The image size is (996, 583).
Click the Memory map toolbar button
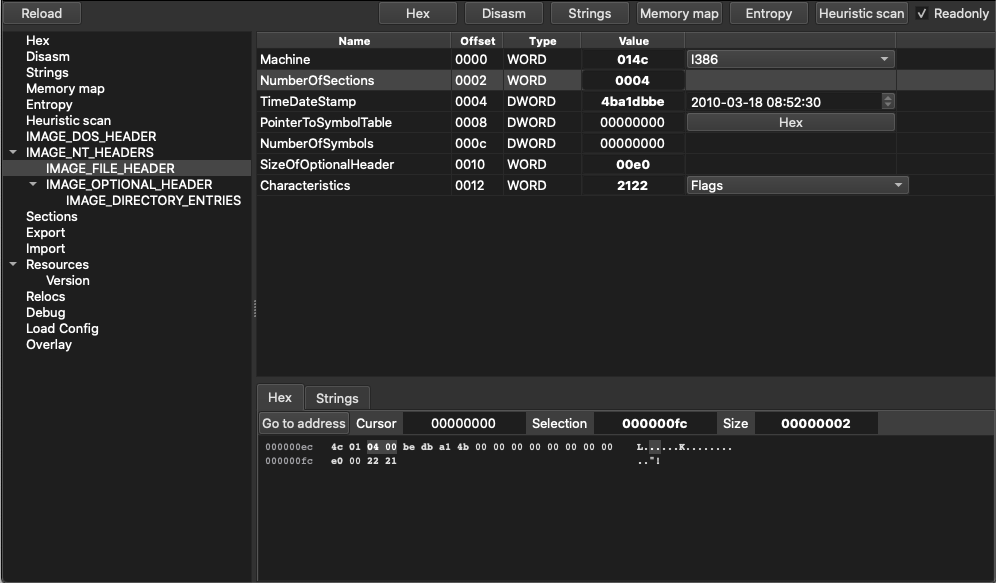(679, 13)
